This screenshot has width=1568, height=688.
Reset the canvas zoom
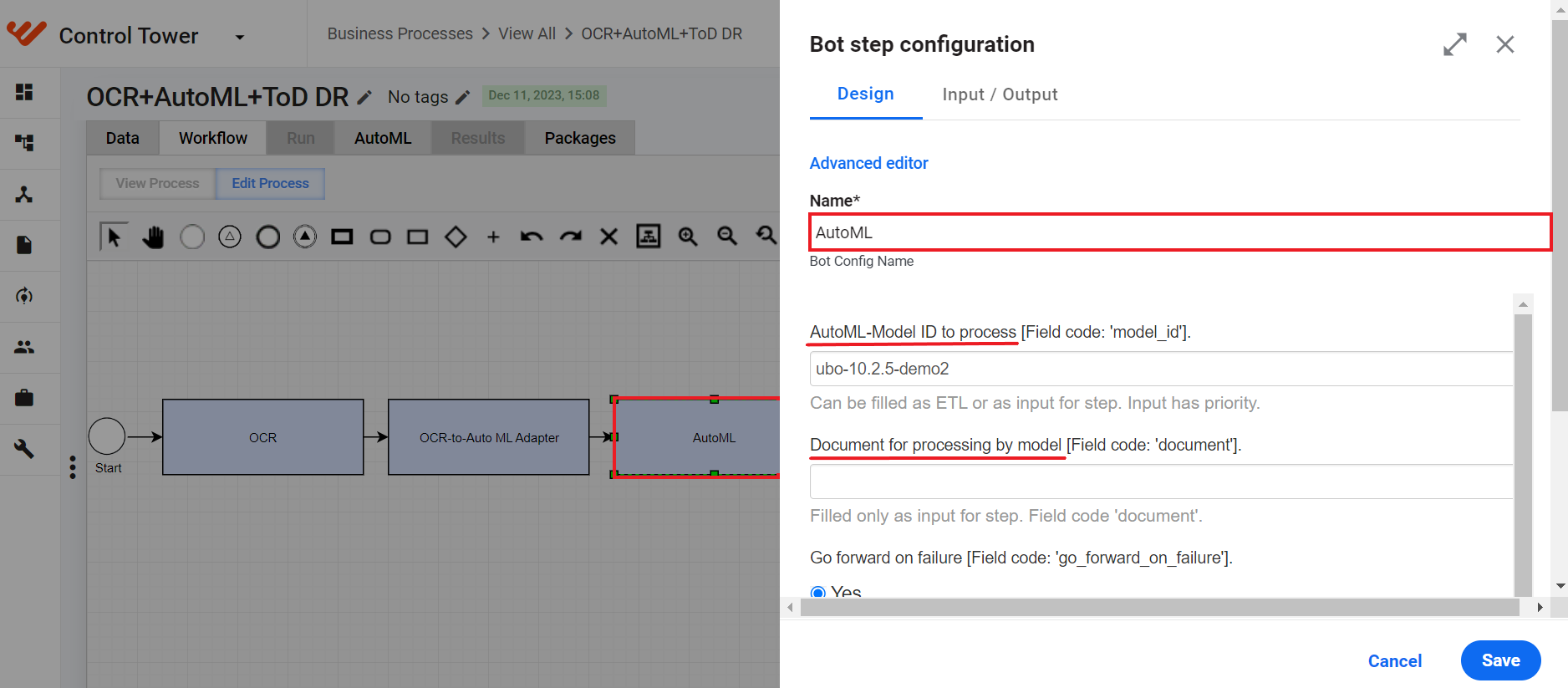766,237
